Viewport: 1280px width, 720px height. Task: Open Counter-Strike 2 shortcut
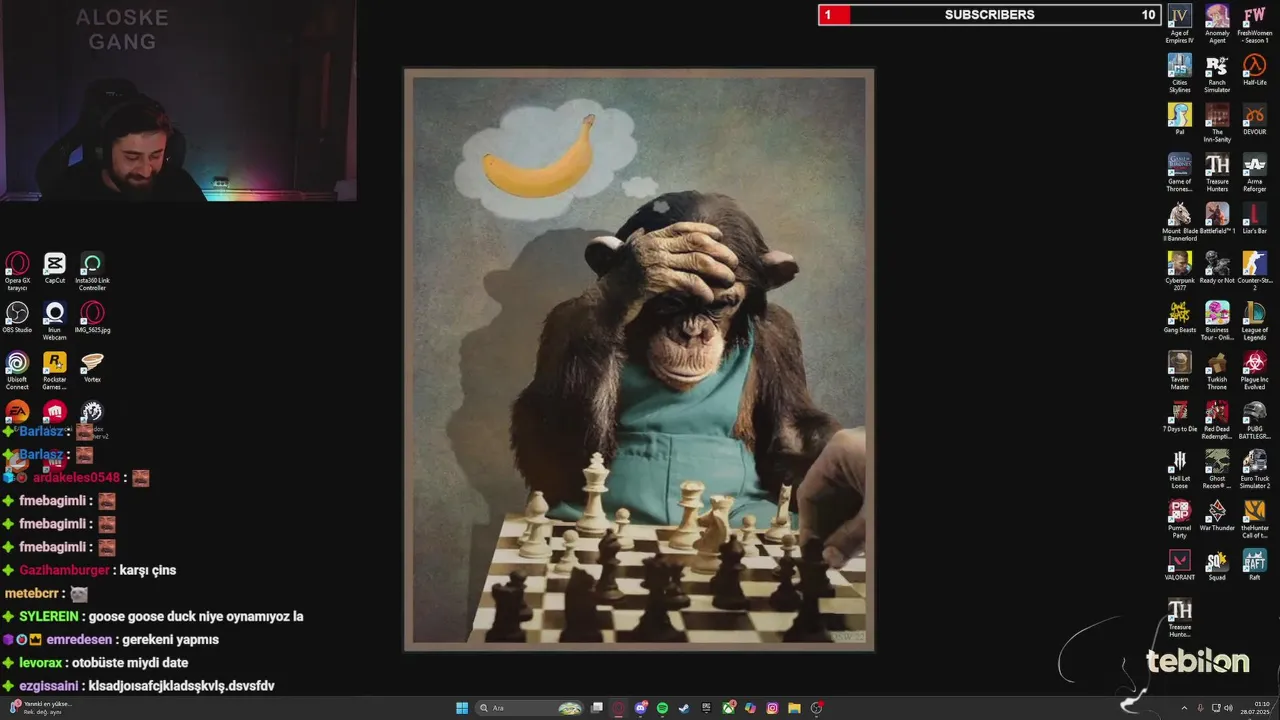[x=1254, y=271]
